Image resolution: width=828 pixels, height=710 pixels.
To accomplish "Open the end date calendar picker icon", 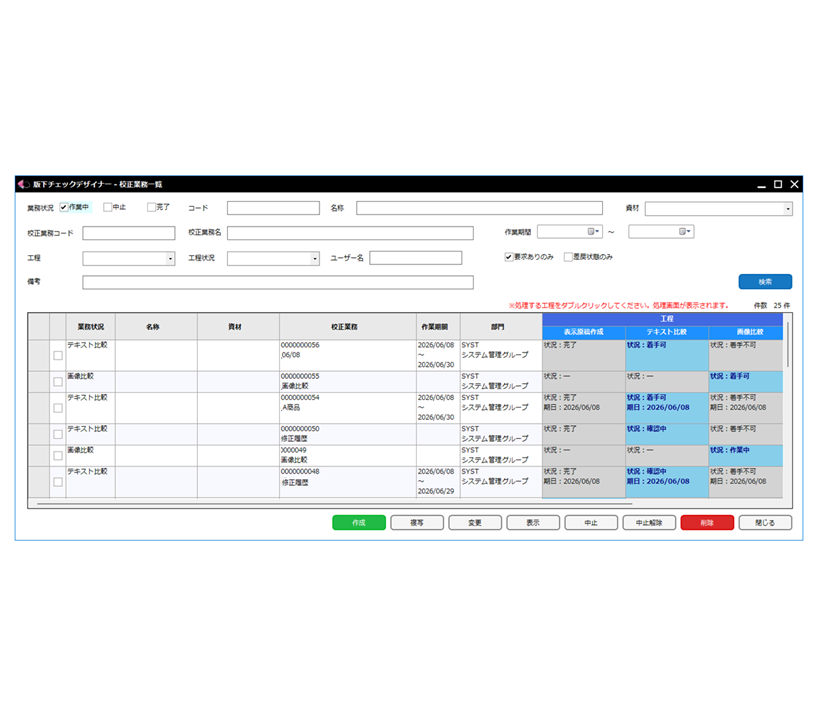I will (684, 231).
